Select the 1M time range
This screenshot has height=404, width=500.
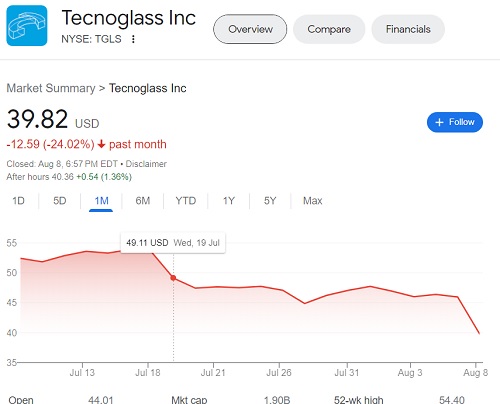click(101, 201)
